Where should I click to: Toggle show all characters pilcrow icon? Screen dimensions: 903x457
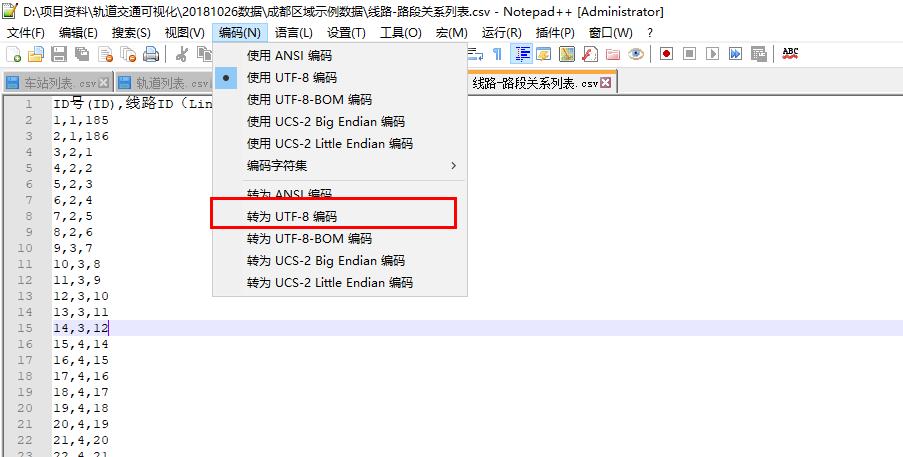tap(497, 54)
